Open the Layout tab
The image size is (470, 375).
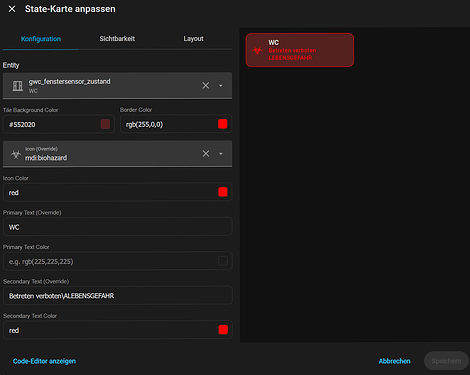tap(193, 39)
